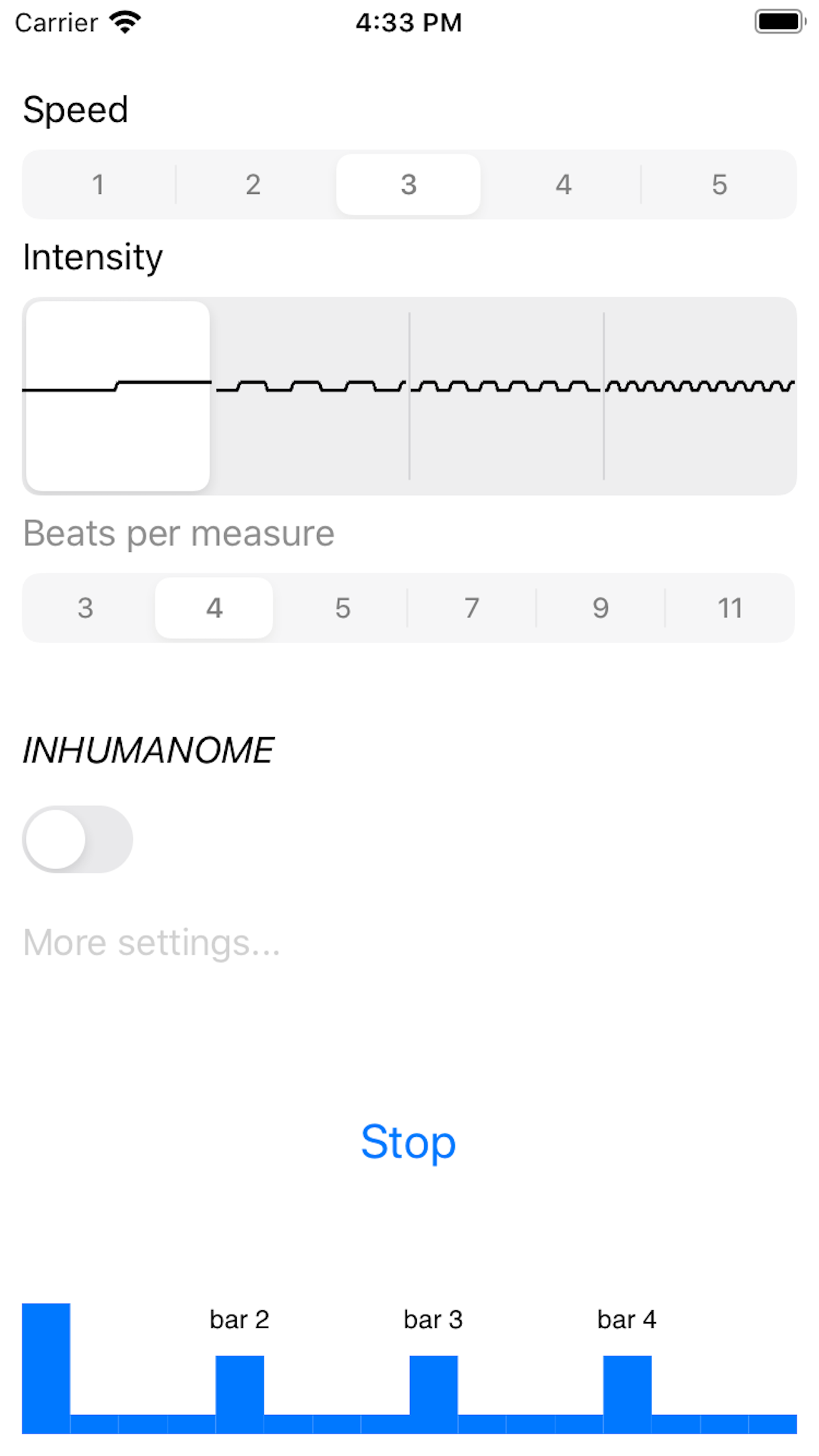This screenshot has width=819, height=1456.
Task: Set beats per measure to 3
Action: 85,608
